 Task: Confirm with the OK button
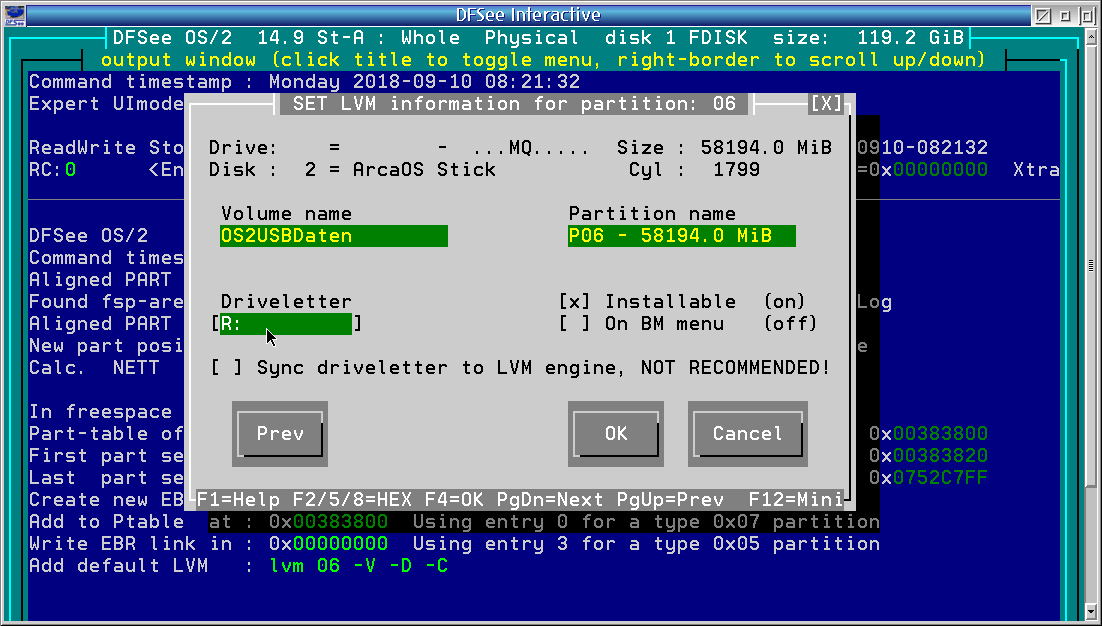tap(616, 433)
